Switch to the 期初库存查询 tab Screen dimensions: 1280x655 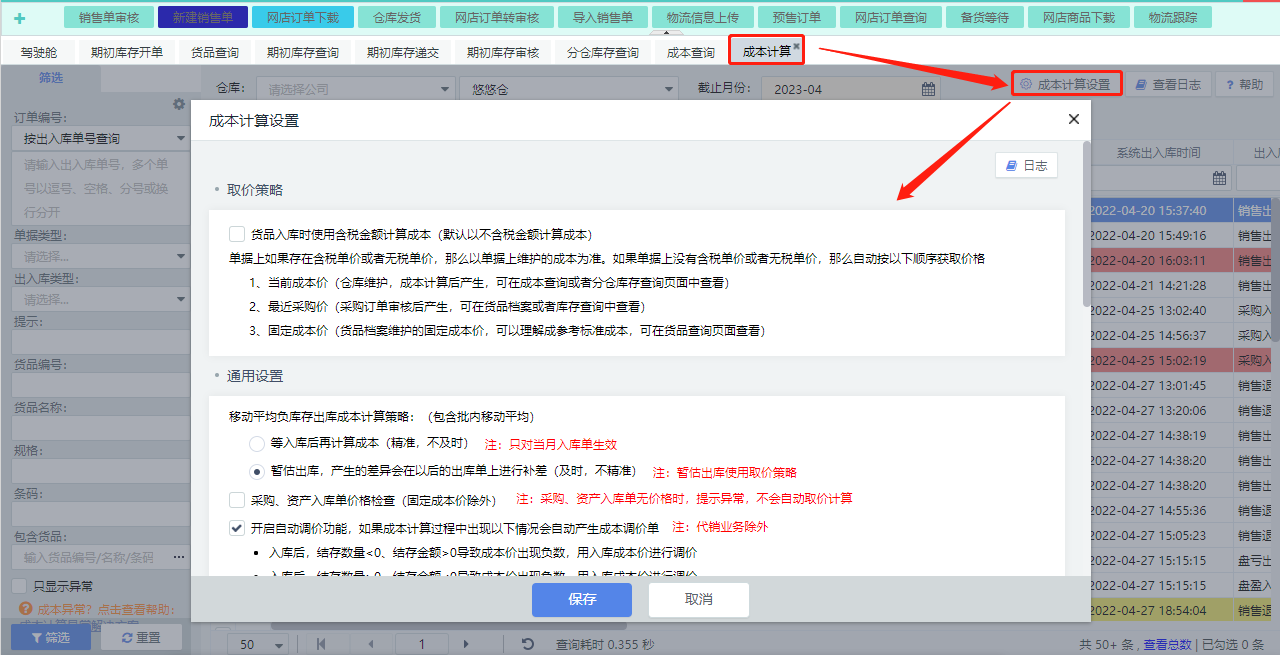302,52
